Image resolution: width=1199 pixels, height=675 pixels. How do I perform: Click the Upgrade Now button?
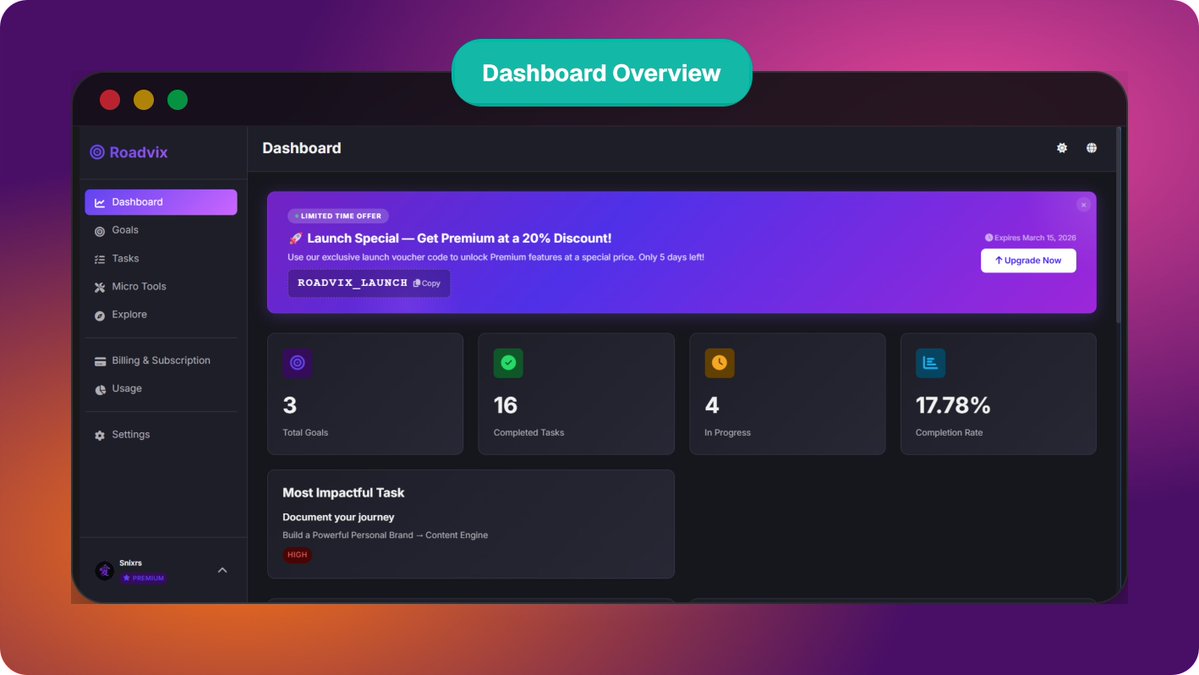point(1028,261)
